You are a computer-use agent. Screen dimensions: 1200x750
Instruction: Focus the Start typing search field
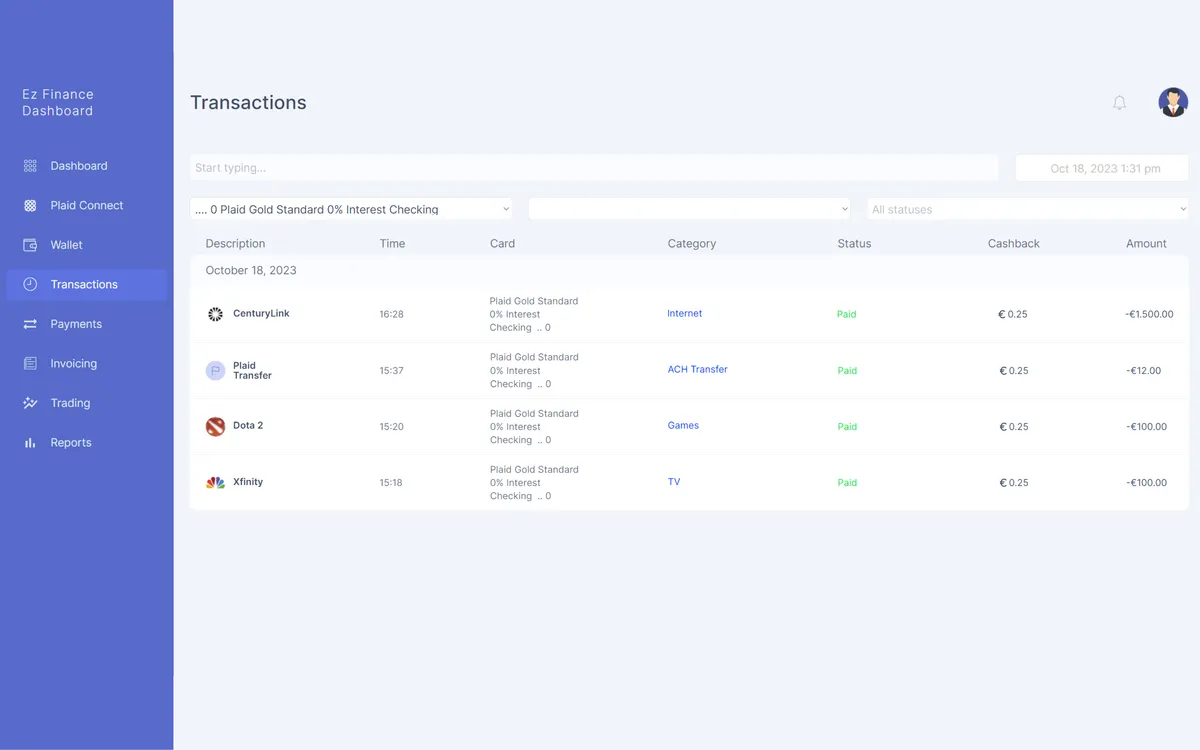[x=594, y=168]
